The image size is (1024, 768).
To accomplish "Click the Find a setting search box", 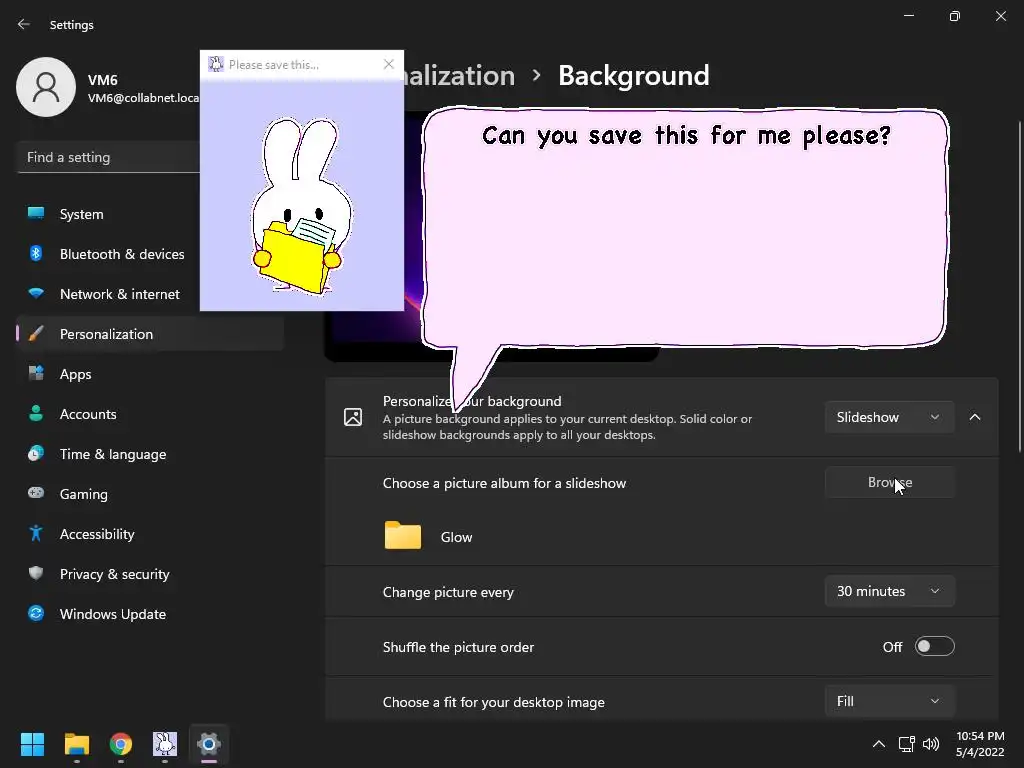I will [x=108, y=157].
